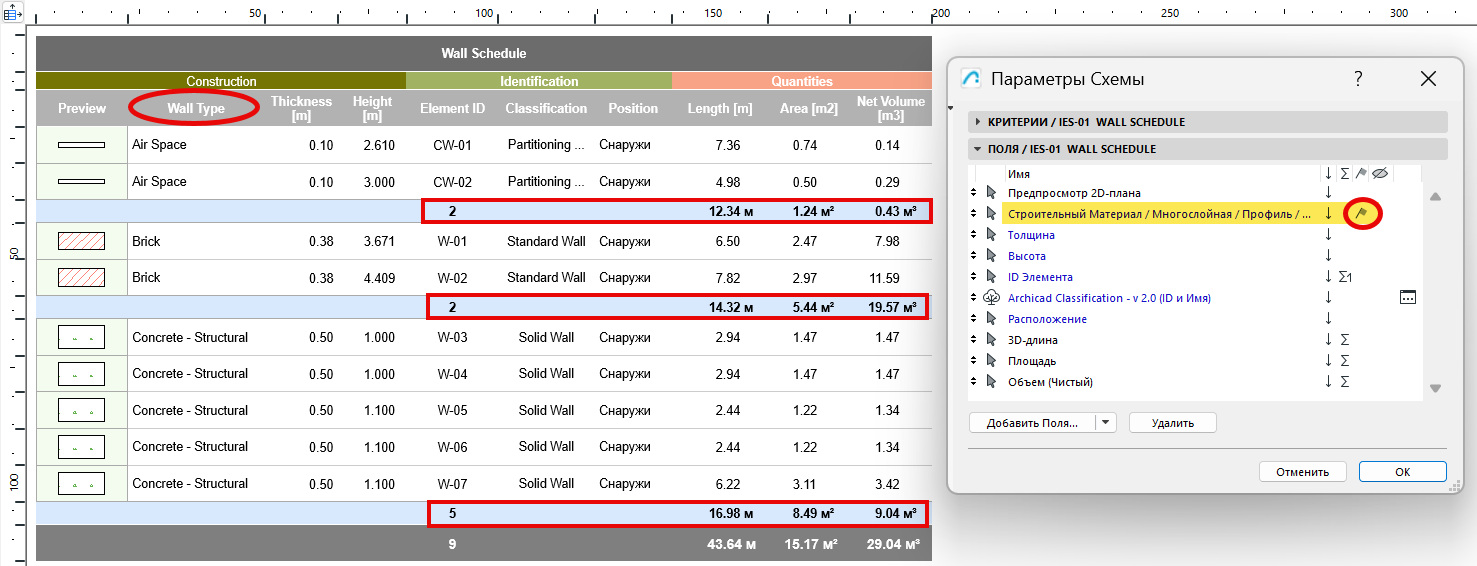1477x566 pixels.
Task: Click the reorder handle of Расположение row
Action: coord(973,319)
